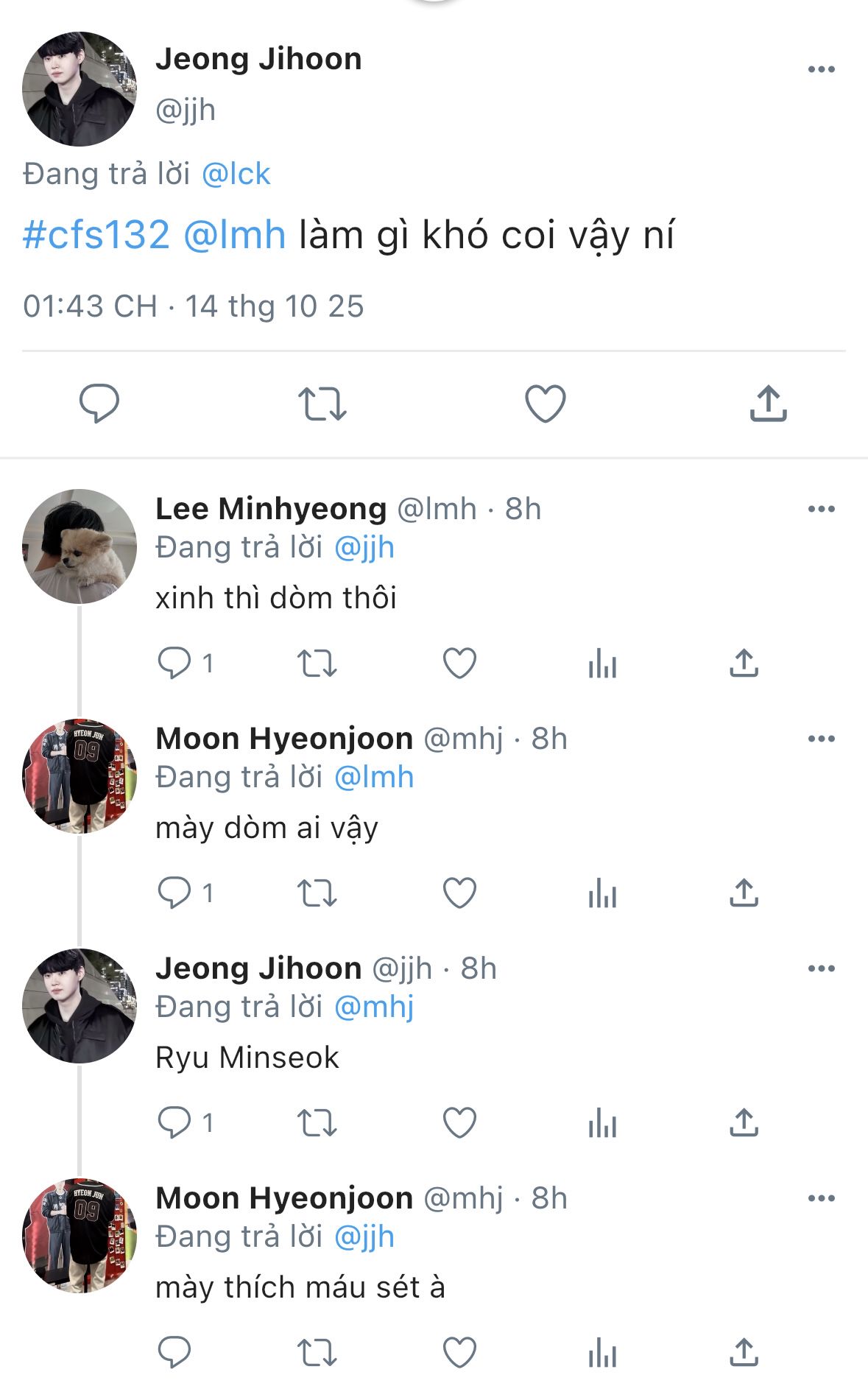Retweet the "mày dòm ai vậy" reply
The width and height of the screenshot is (868, 1386).
click(x=317, y=893)
